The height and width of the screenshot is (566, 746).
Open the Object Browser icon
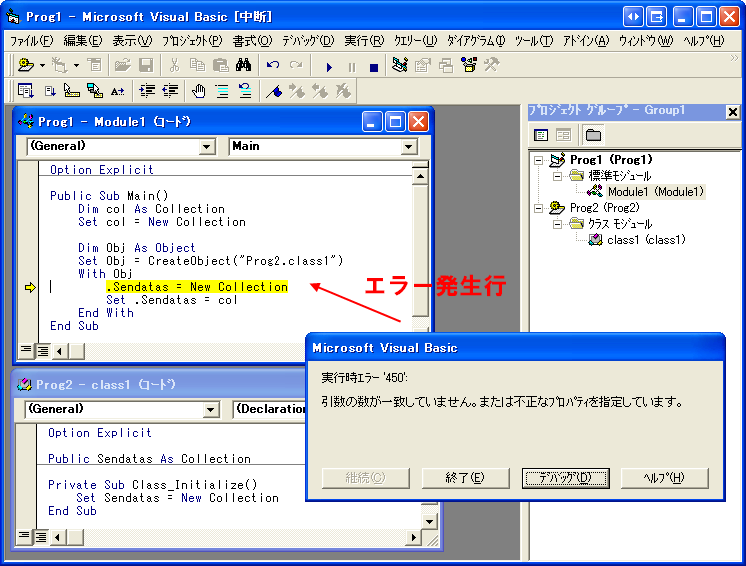[469, 65]
